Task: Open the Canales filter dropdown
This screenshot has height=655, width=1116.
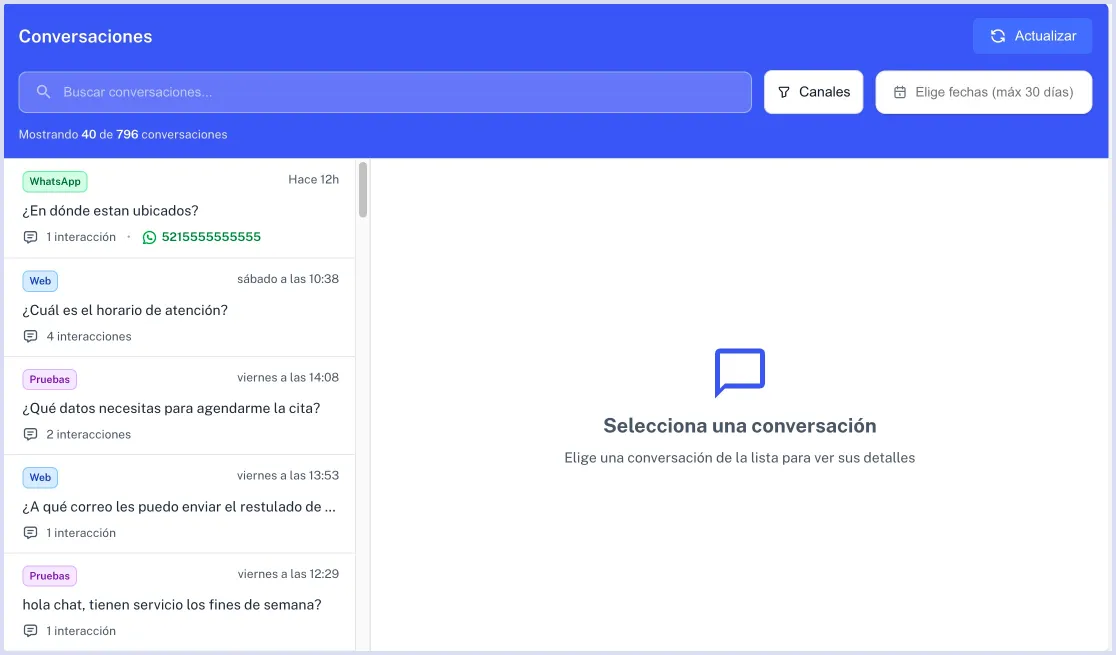Action: [815, 91]
